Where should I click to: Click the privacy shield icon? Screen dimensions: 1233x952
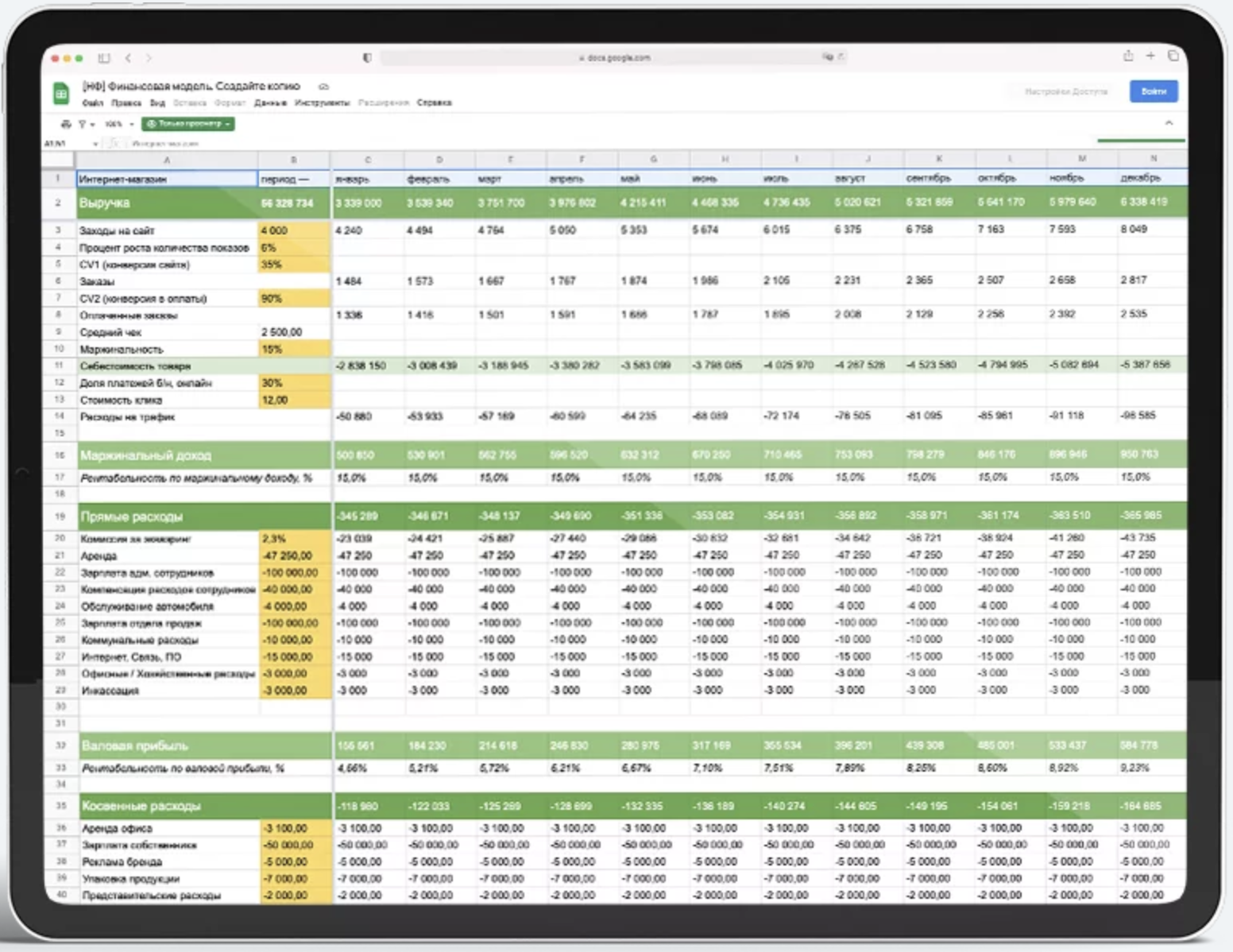[367, 58]
